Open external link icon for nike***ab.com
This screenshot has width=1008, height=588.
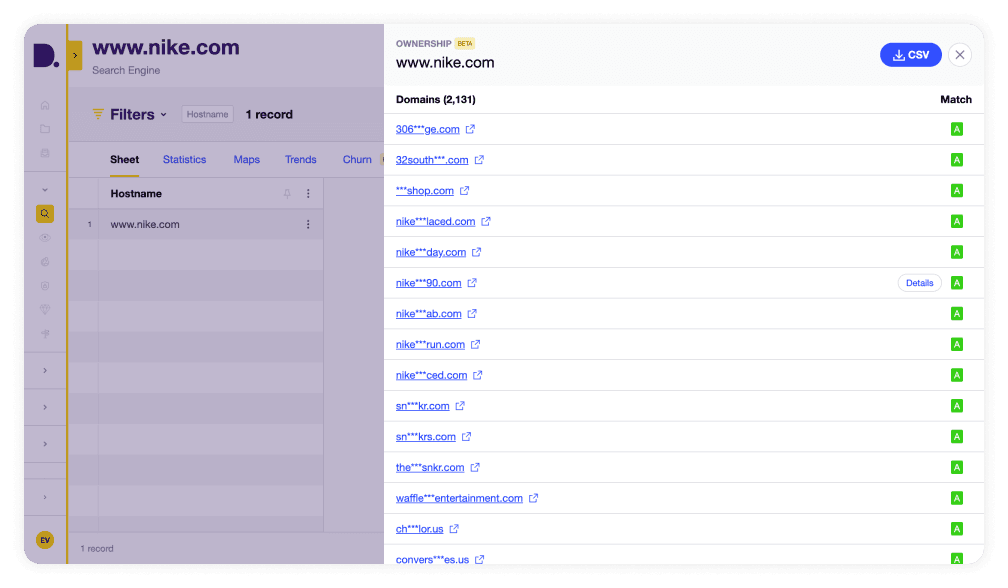(x=472, y=314)
